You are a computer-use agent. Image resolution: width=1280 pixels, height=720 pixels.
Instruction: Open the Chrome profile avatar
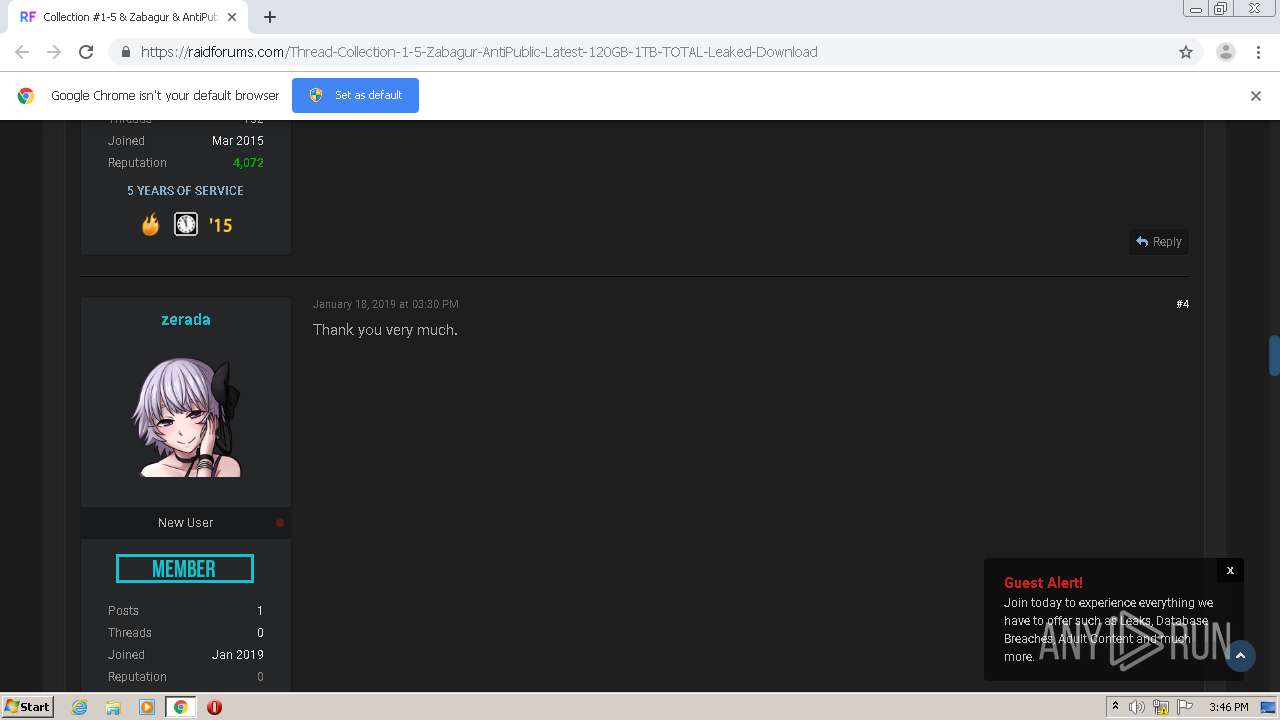pyautogui.click(x=1226, y=52)
